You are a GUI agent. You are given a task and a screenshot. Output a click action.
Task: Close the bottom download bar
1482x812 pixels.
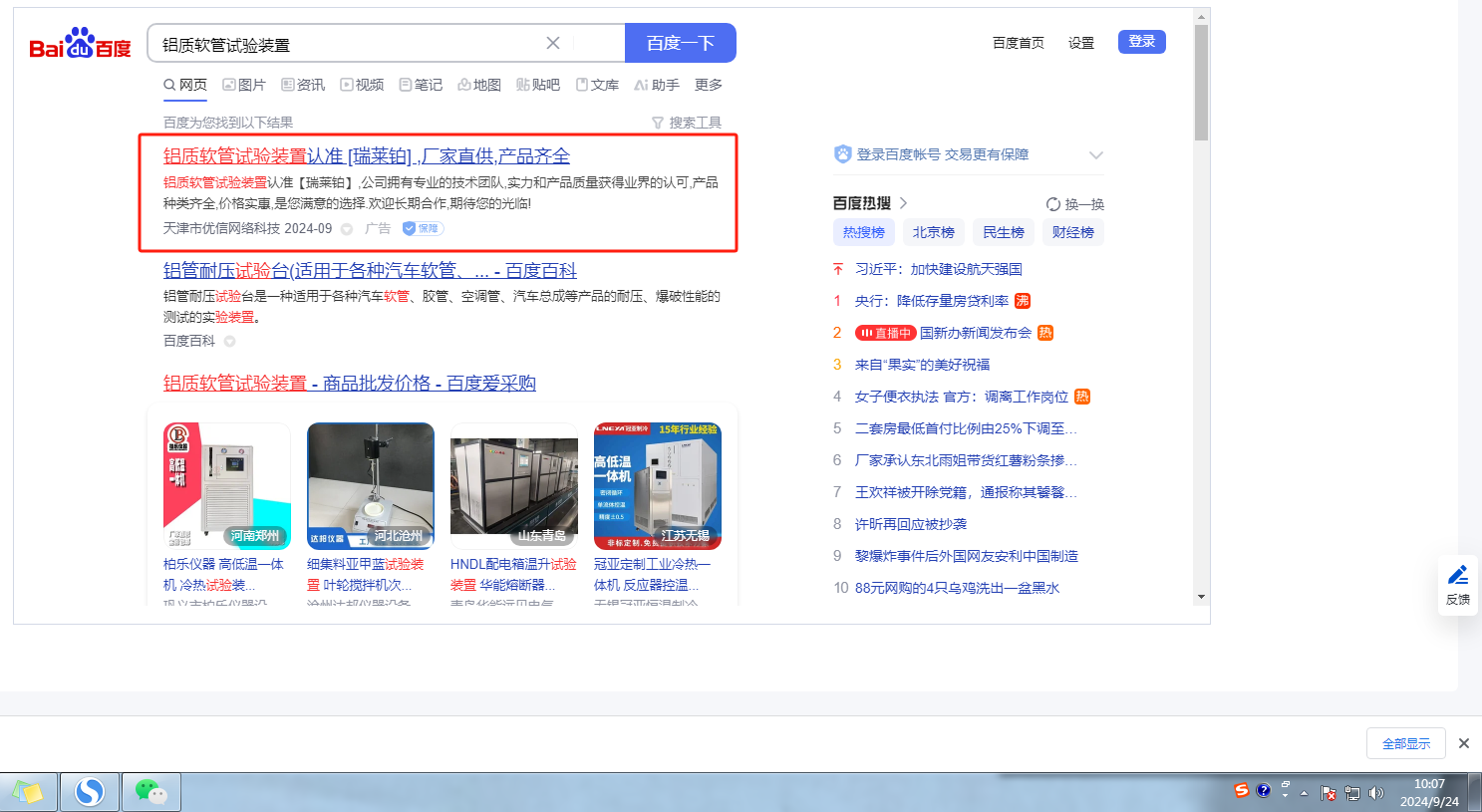click(x=1464, y=743)
